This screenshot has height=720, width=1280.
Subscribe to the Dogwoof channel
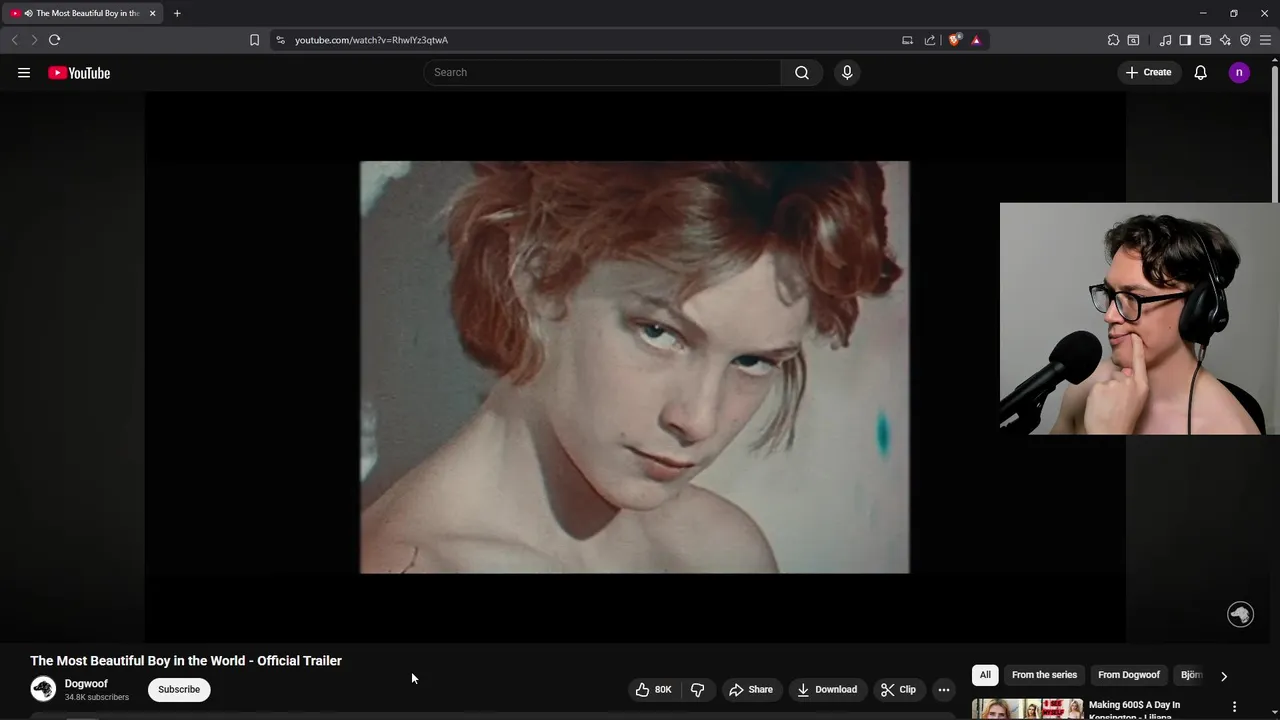pos(179,689)
